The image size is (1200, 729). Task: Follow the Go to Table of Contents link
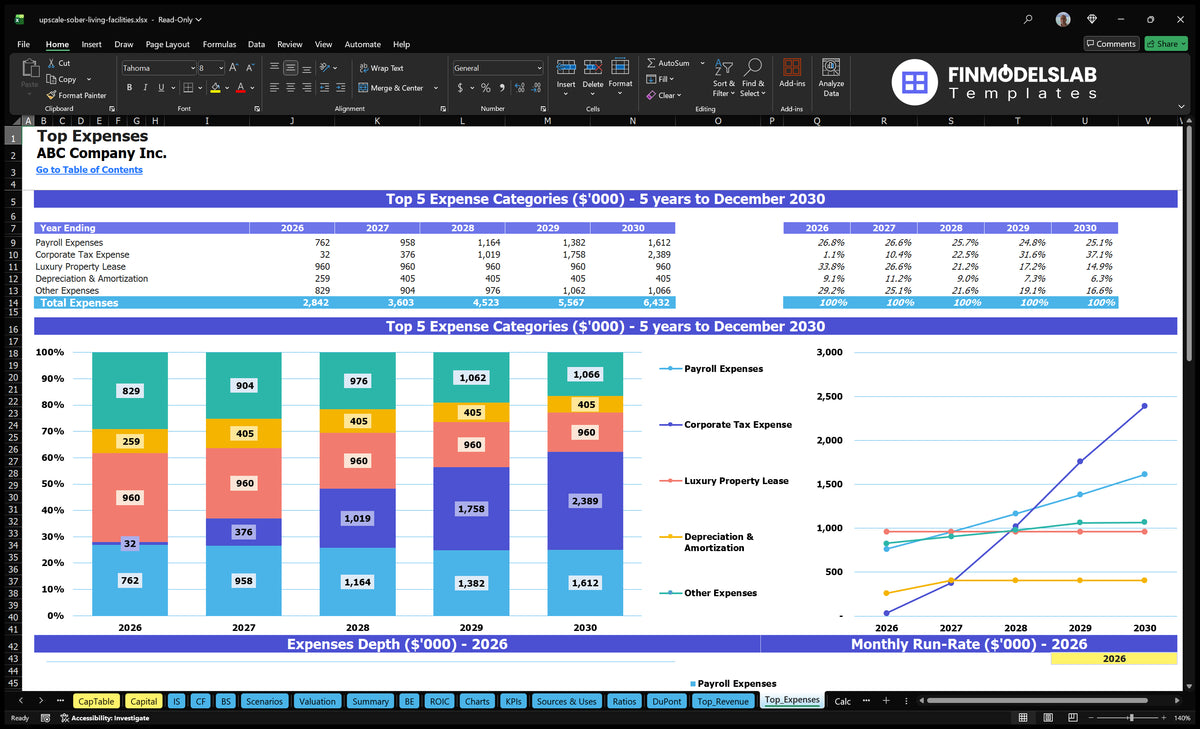click(89, 170)
